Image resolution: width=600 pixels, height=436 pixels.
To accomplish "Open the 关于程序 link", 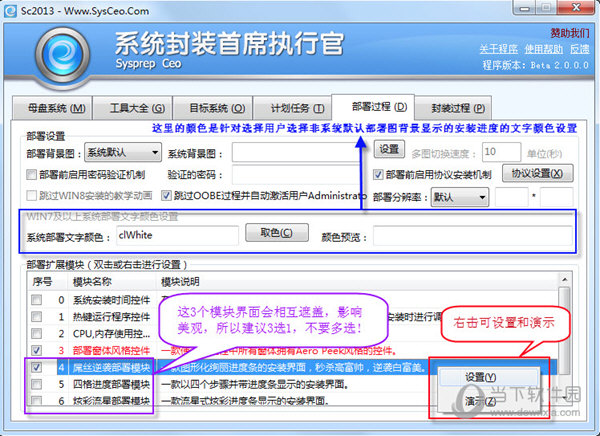I will click(x=499, y=49).
